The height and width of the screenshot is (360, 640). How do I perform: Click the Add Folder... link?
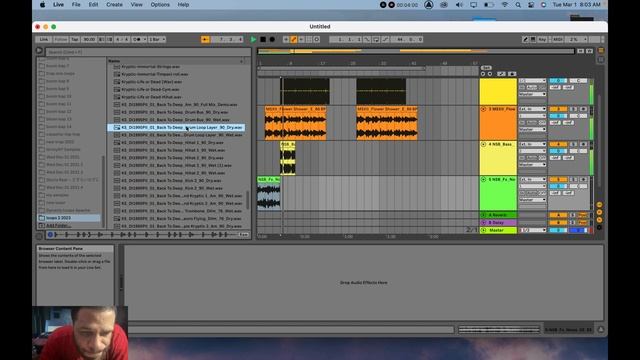coord(58,225)
